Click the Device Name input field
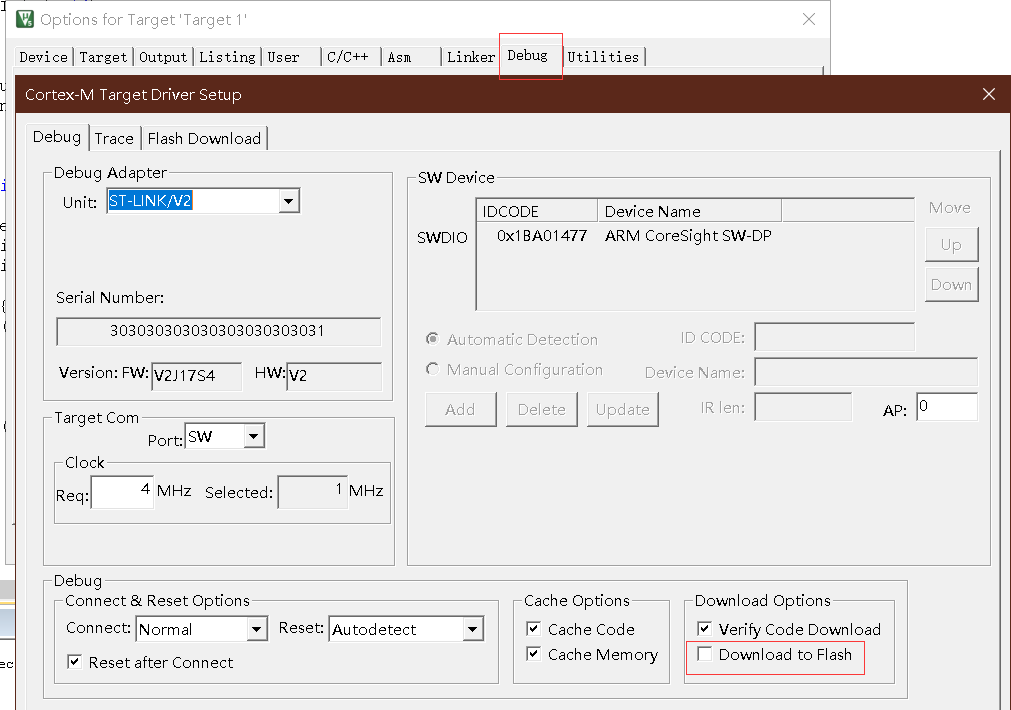Image resolution: width=1011 pixels, height=710 pixels. (x=866, y=371)
